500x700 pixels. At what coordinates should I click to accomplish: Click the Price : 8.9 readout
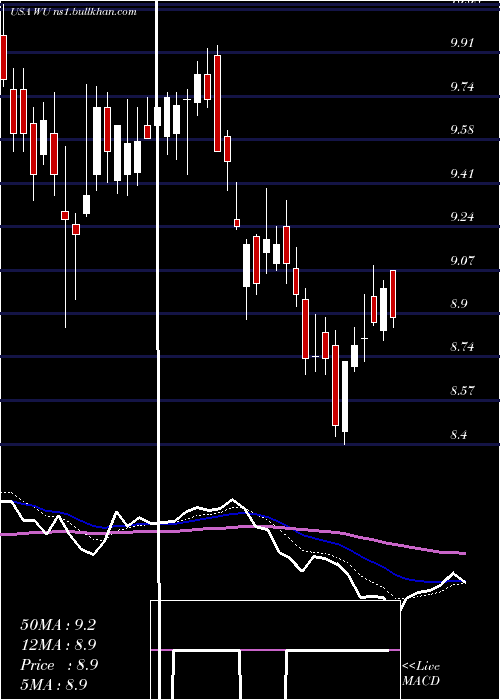(59, 665)
